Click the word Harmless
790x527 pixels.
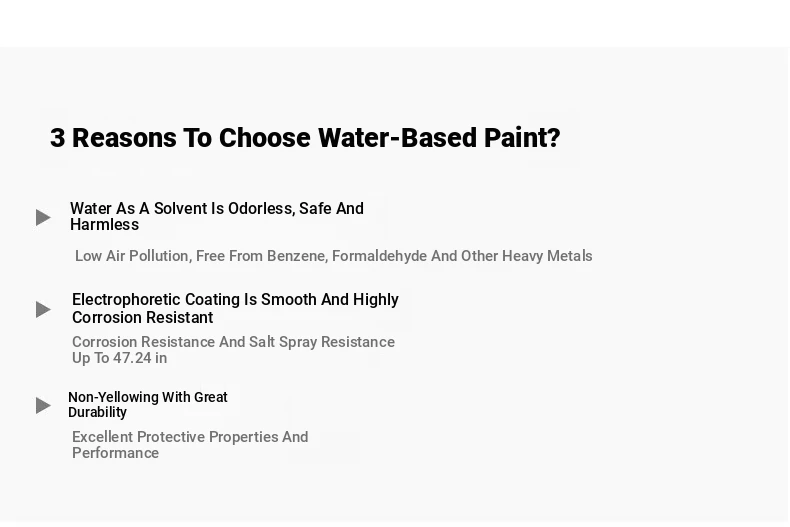pyautogui.click(x=104, y=225)
